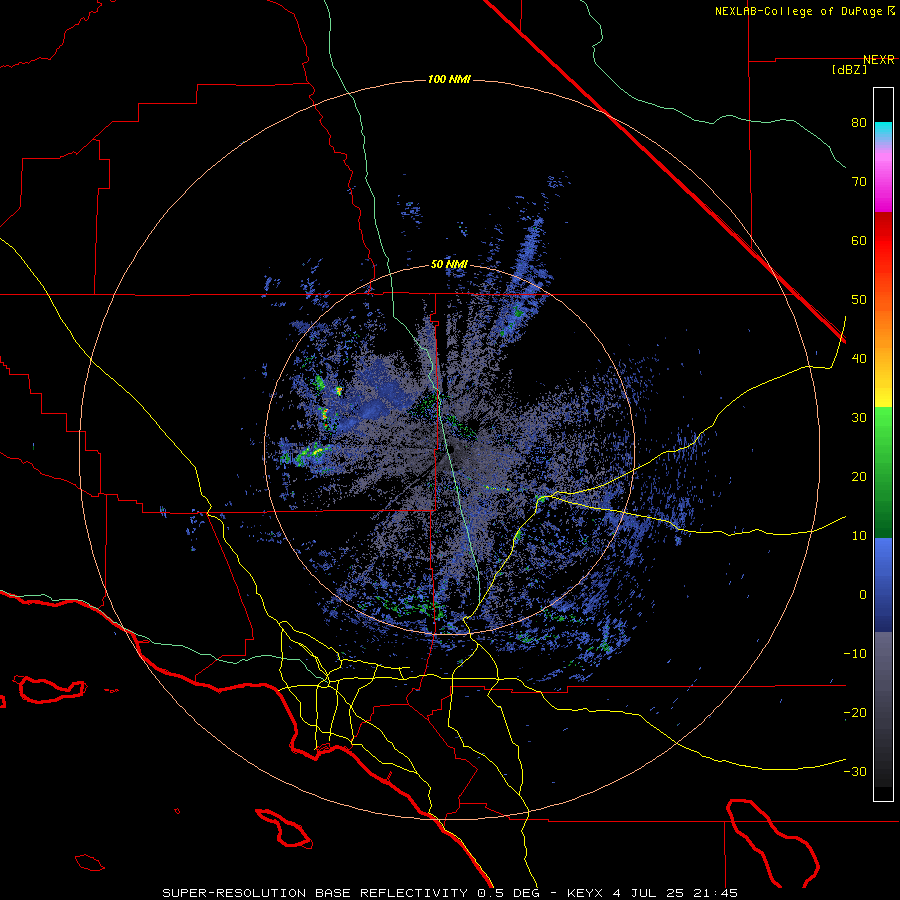
Task: Click the 10 value on the dBZ scale
Action: click(859, 536)
